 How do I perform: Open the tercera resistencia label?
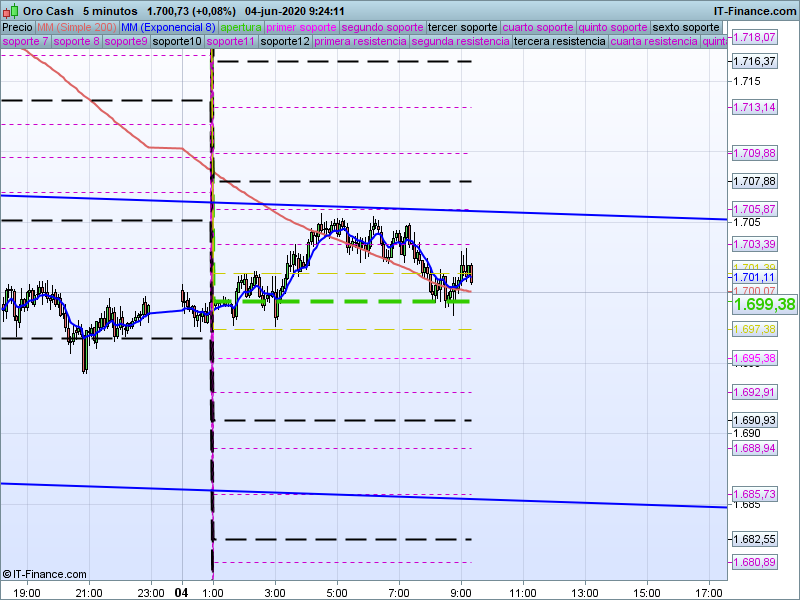click(559, 42)
